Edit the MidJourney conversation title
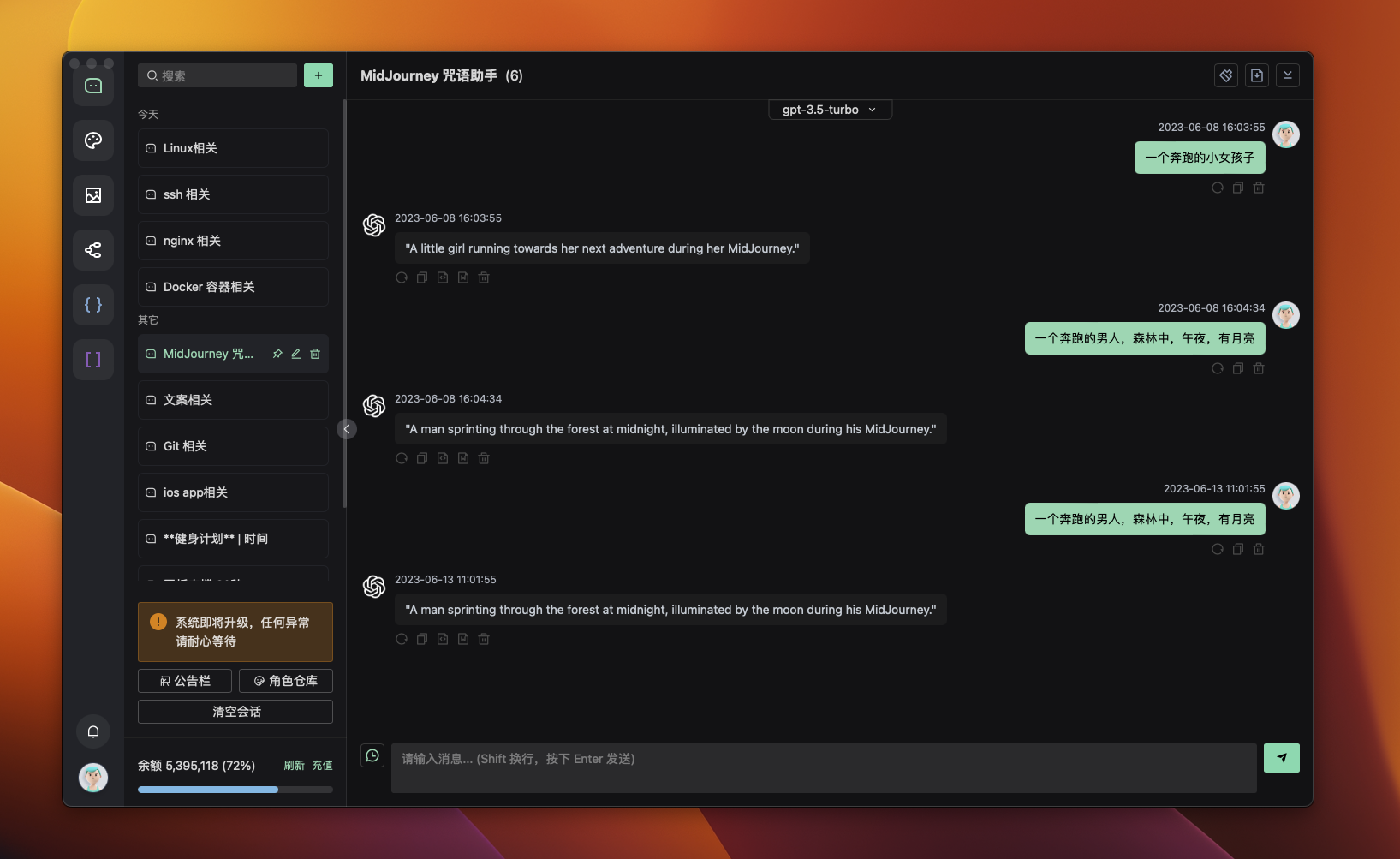 coord(296,354)
